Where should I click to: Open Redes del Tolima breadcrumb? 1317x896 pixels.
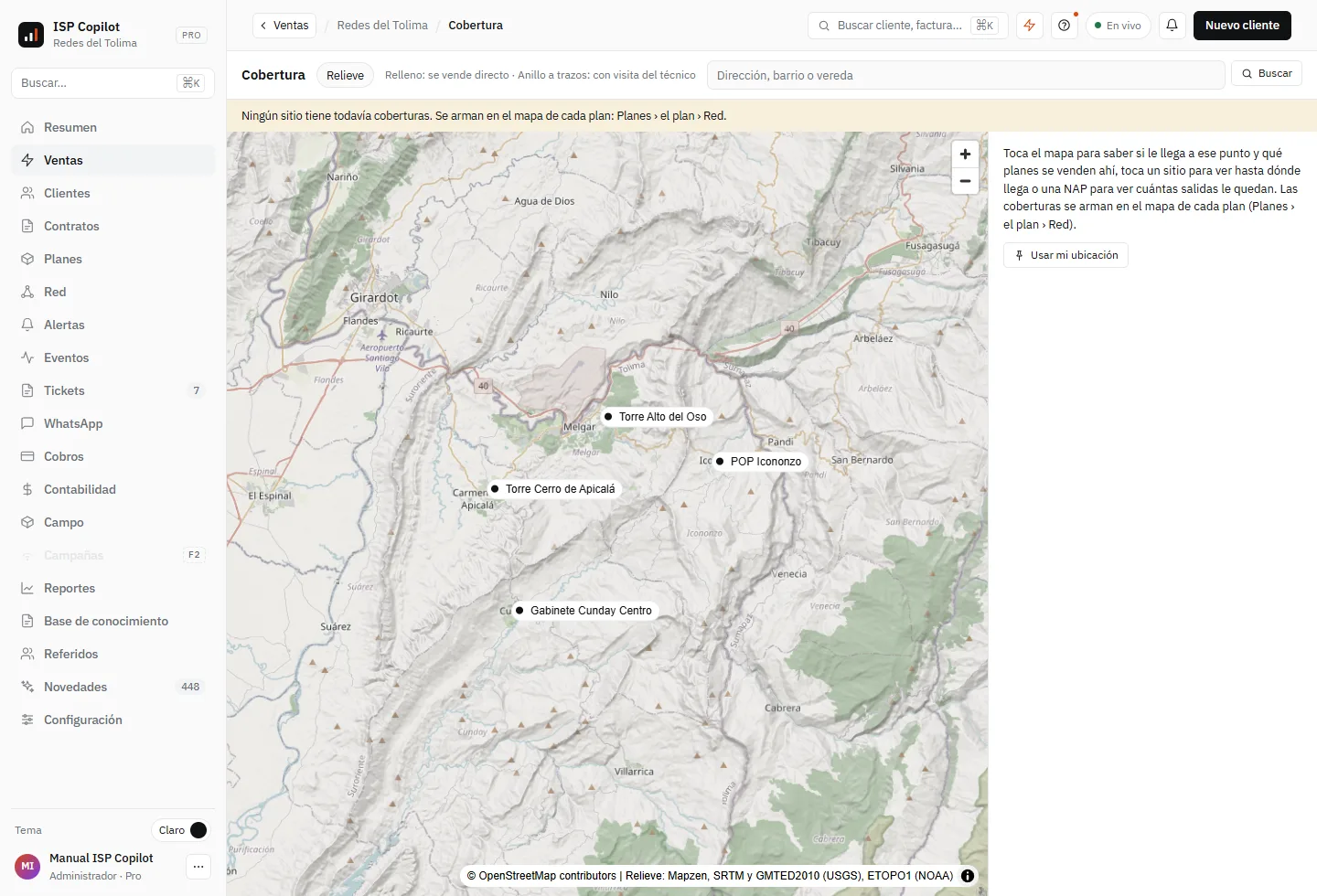tap(382, 26)
